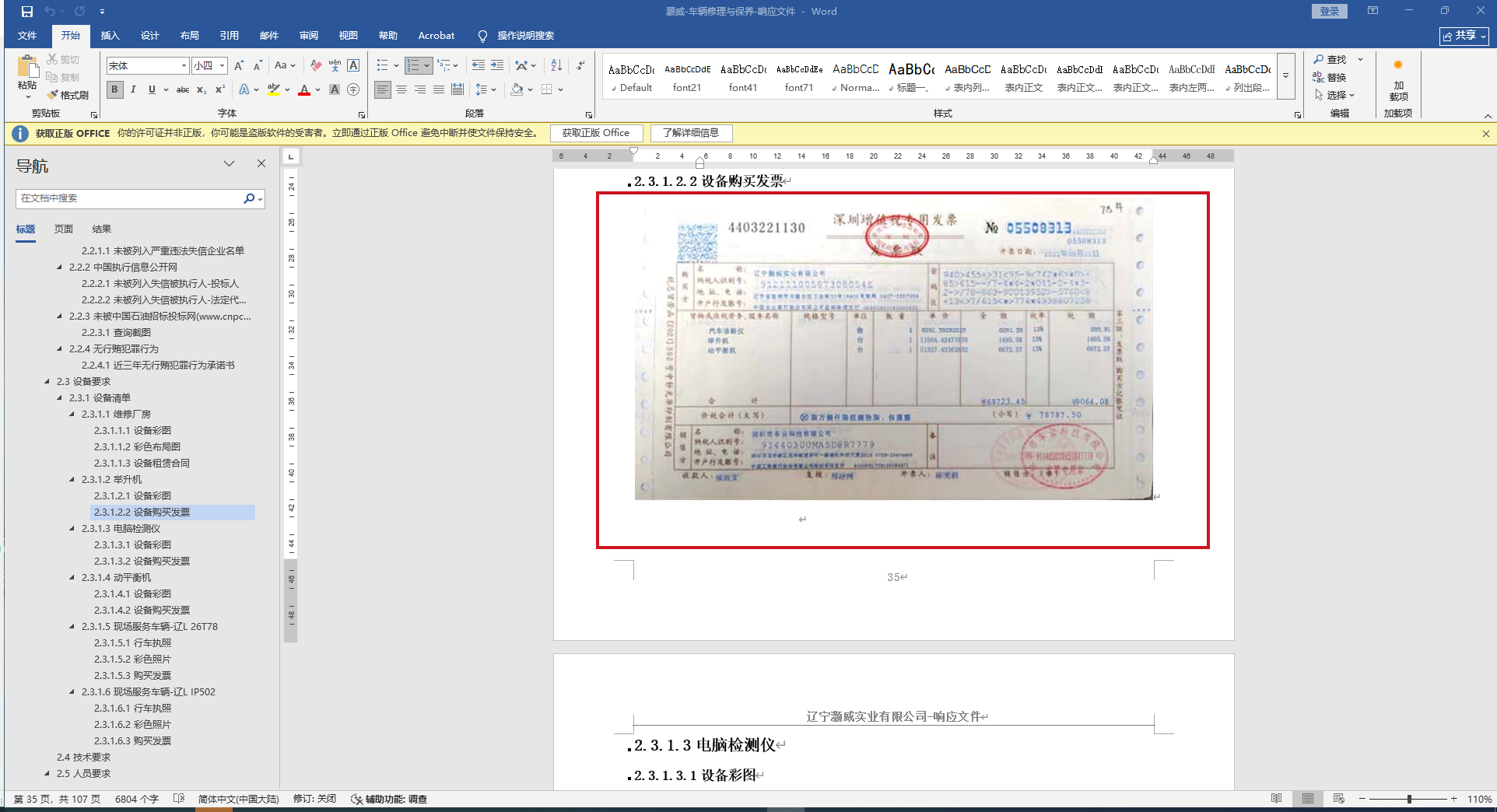Open Replace (替换) in the editing group
Viewport: 1497px width, 812px height.
coord(1330,77)
